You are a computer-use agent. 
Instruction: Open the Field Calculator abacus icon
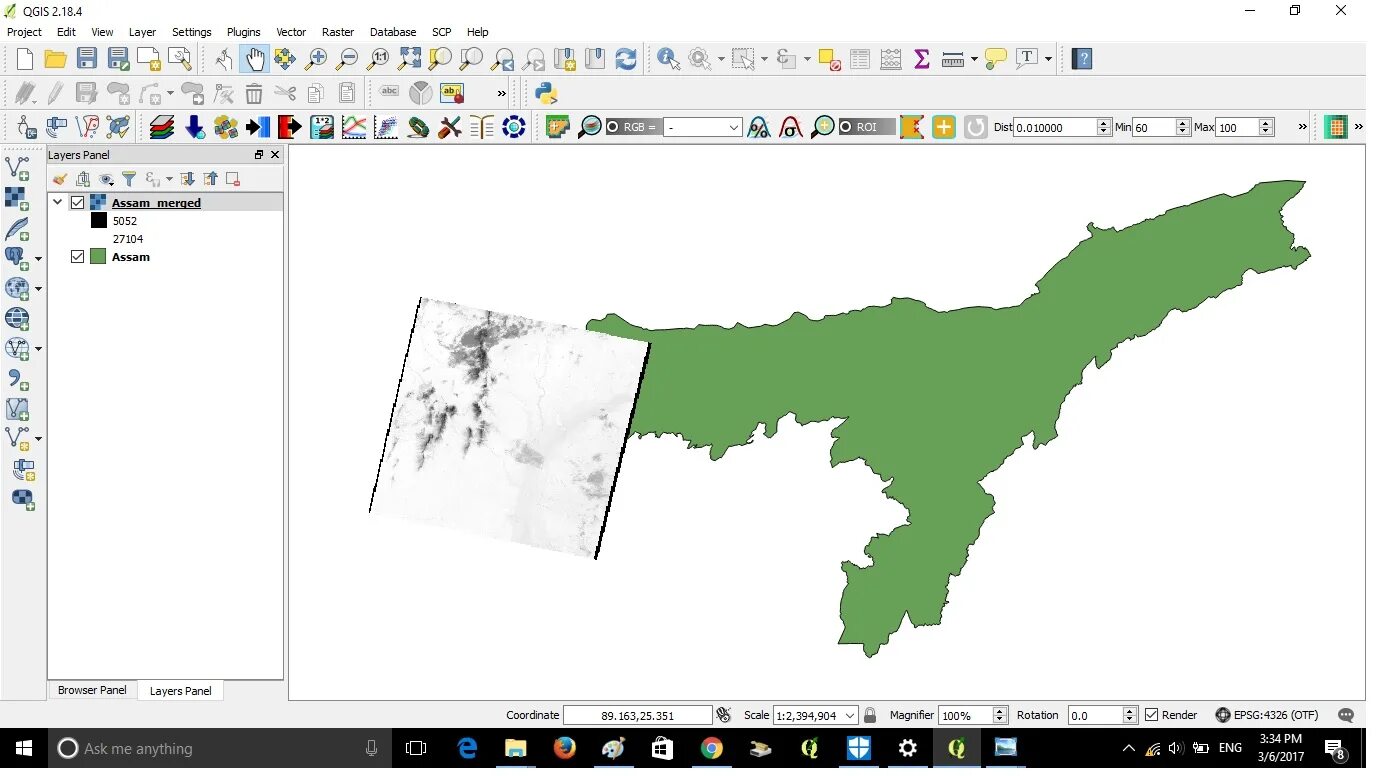(891, 59)
